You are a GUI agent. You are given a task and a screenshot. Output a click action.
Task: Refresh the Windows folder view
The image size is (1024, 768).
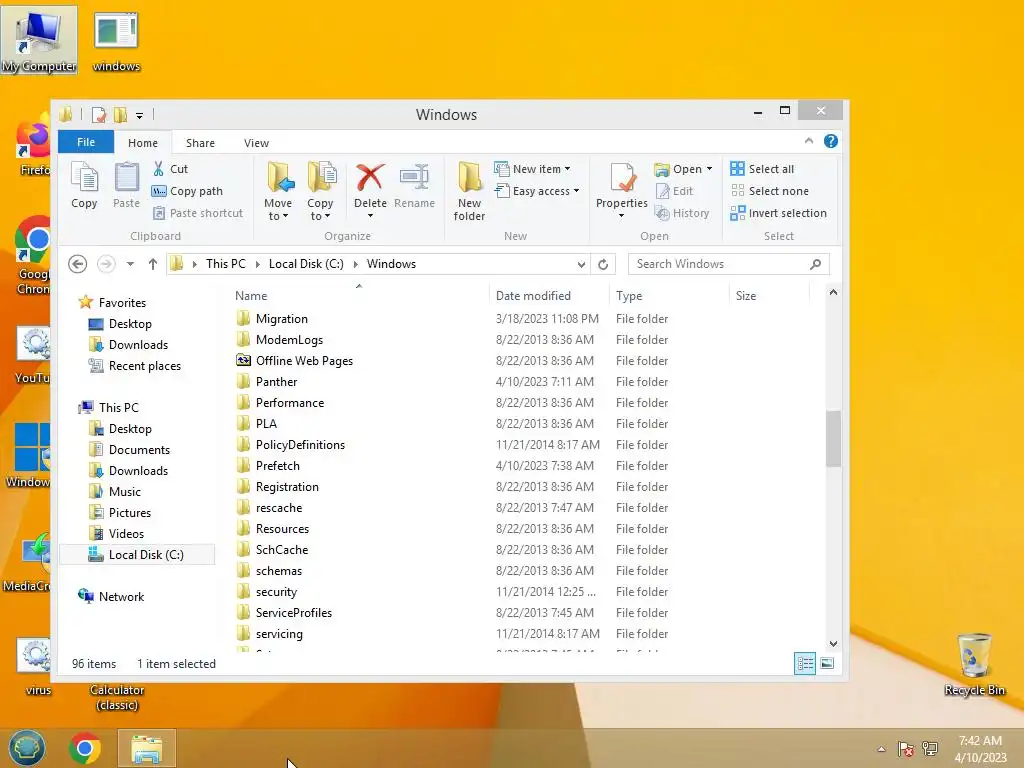click(x=603, y=264)
